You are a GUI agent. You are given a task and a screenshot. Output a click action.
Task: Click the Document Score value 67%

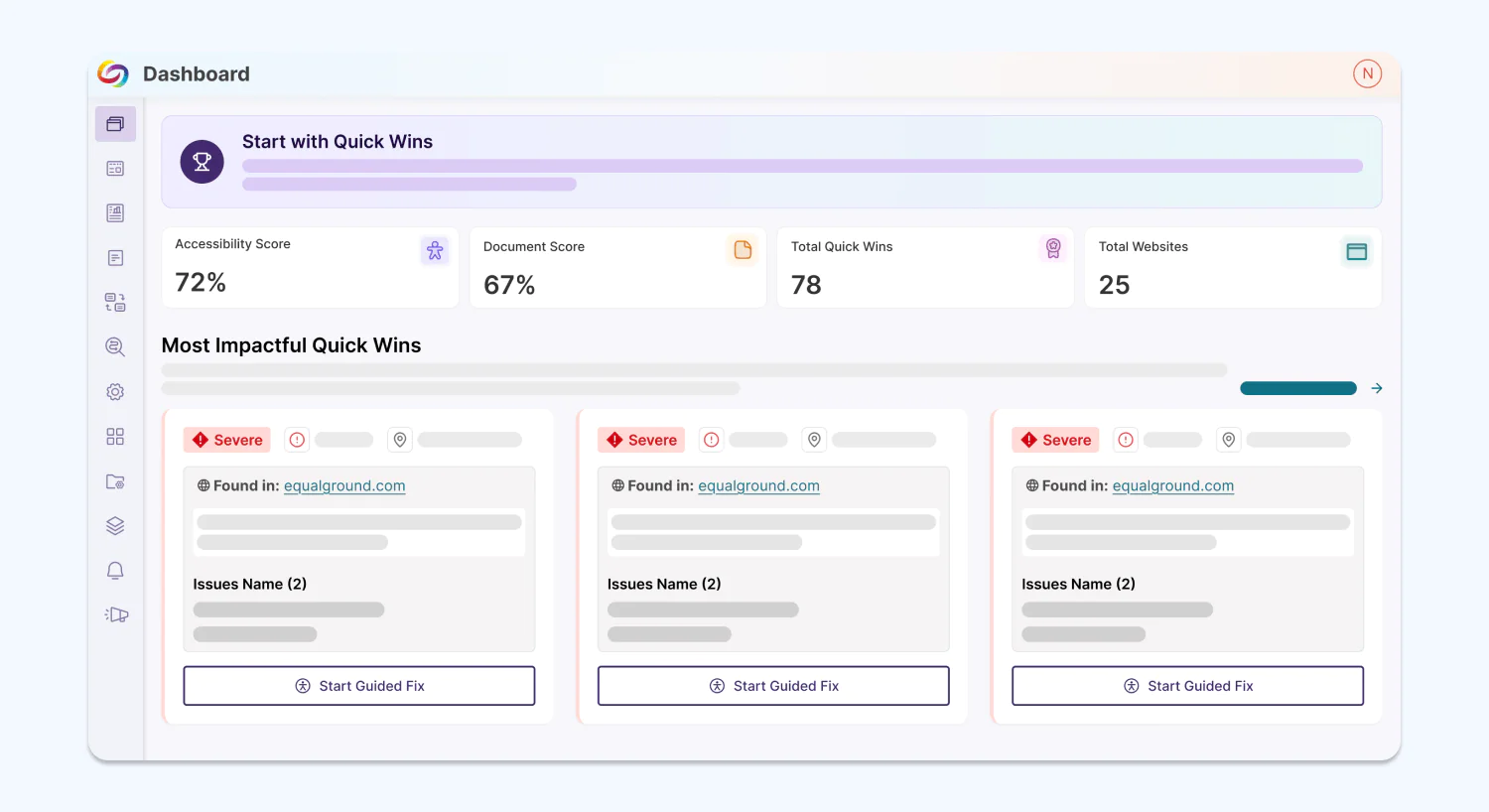click(509, 285)
